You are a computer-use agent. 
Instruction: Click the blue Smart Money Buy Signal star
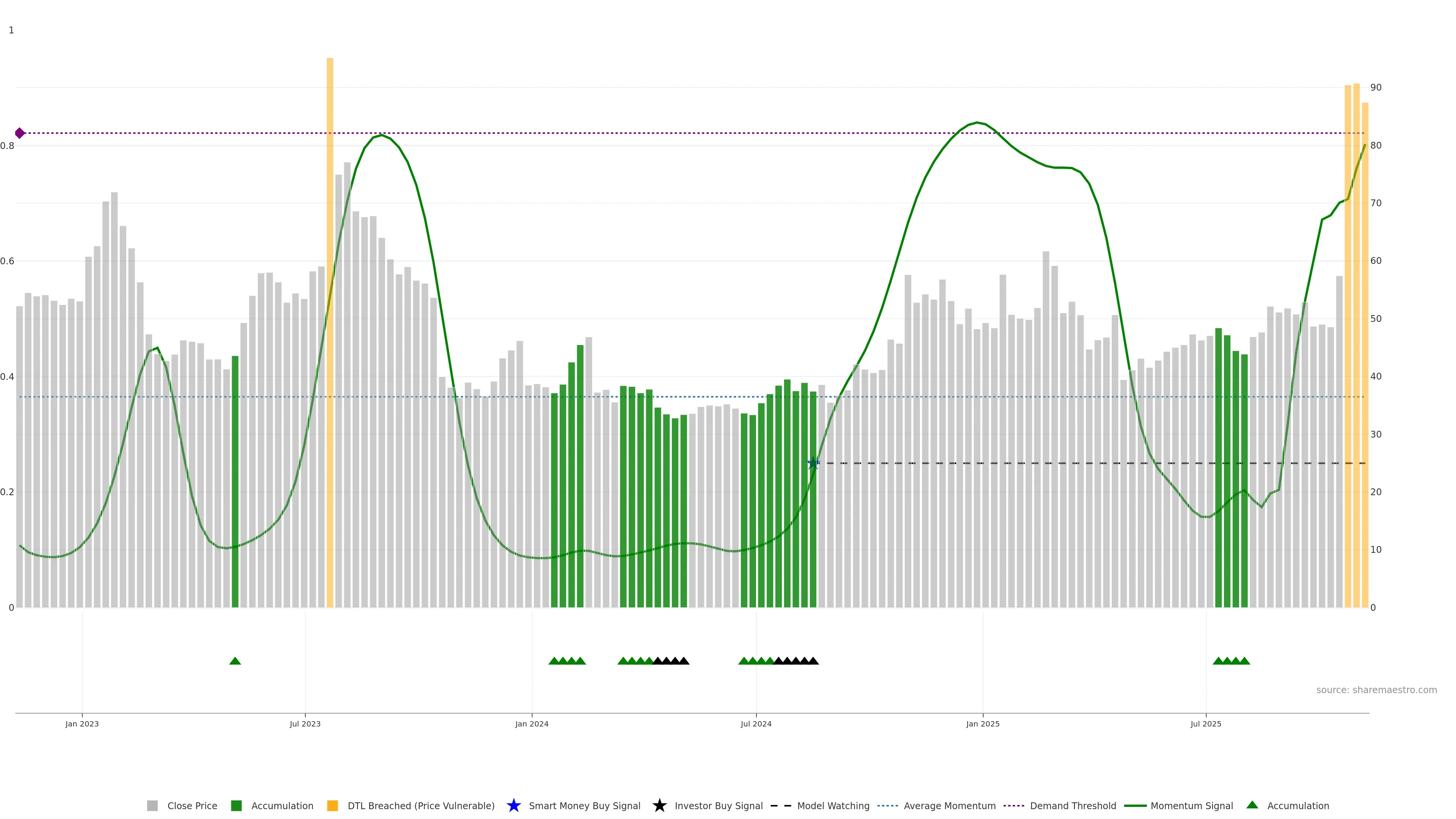click(513, 805)
